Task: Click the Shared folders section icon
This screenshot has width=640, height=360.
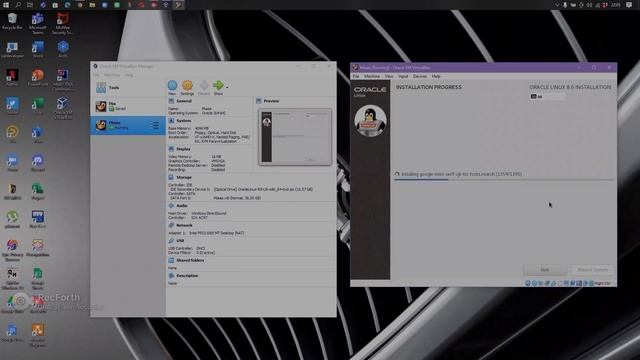Action: [x=171, y=260]
